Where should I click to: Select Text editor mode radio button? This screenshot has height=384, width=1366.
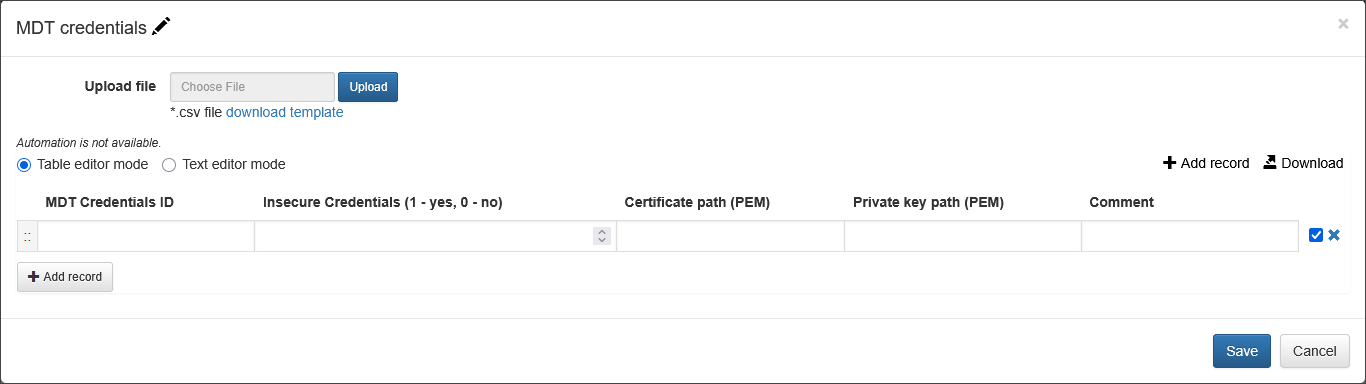(x=169, y=164)
